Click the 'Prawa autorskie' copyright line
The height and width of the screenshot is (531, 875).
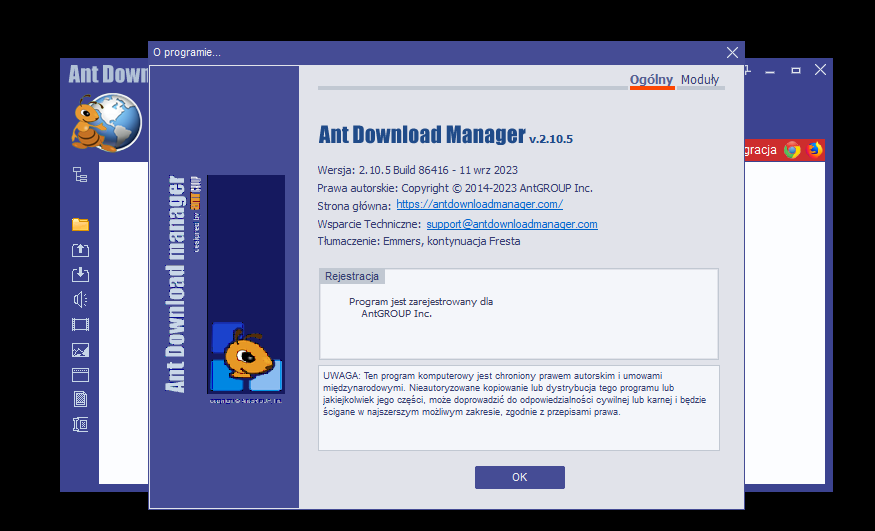pos(455,188)
